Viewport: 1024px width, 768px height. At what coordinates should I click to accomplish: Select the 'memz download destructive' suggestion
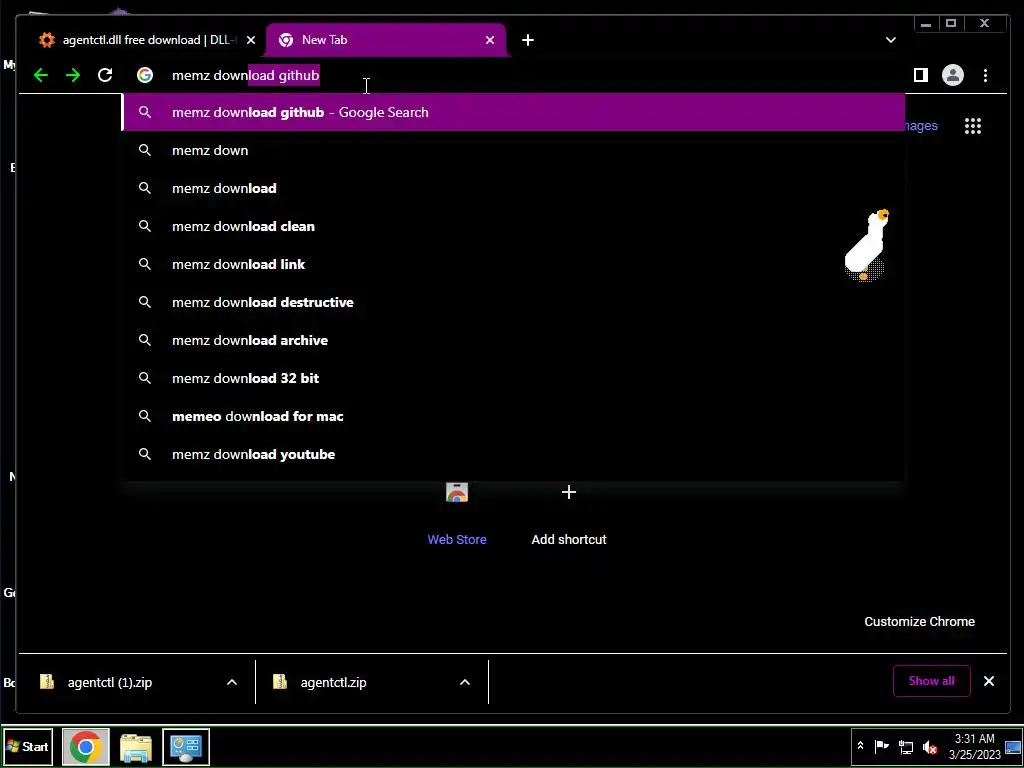click(513, 302)
